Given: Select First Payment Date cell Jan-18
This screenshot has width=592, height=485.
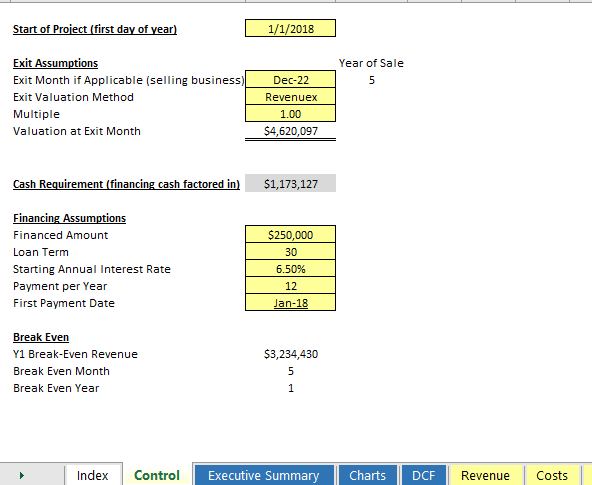Looking at the screenshot, I should tap(290, 303).
